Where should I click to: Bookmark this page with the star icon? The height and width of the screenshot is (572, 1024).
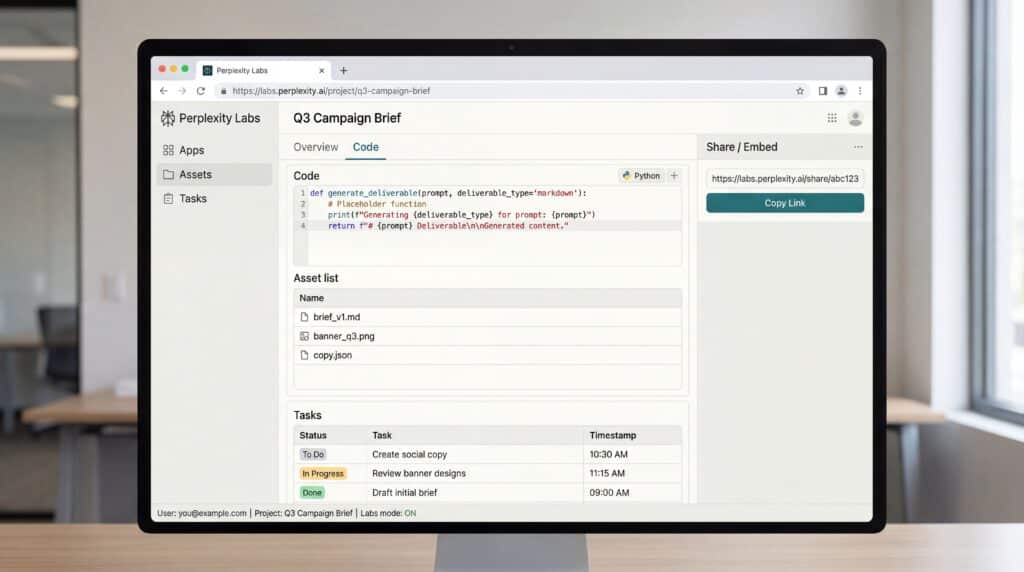click(800, 91)
